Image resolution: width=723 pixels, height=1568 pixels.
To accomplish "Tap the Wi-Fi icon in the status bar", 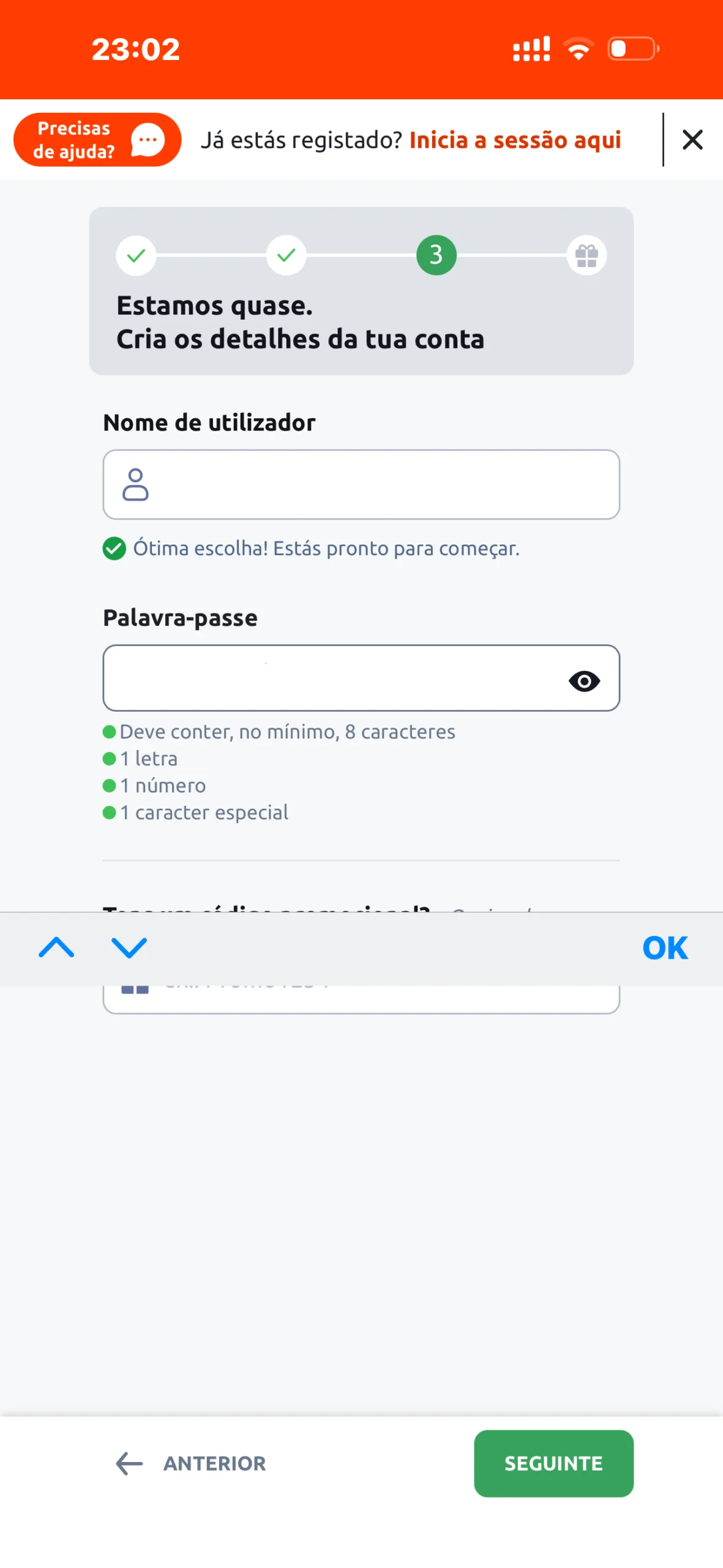I will (x=578, y=49).
